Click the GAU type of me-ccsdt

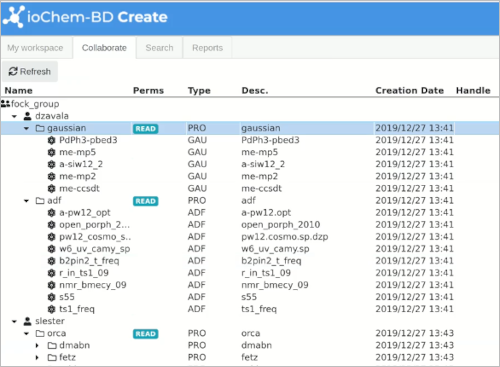pyautogui.click(x=197, y=189)
